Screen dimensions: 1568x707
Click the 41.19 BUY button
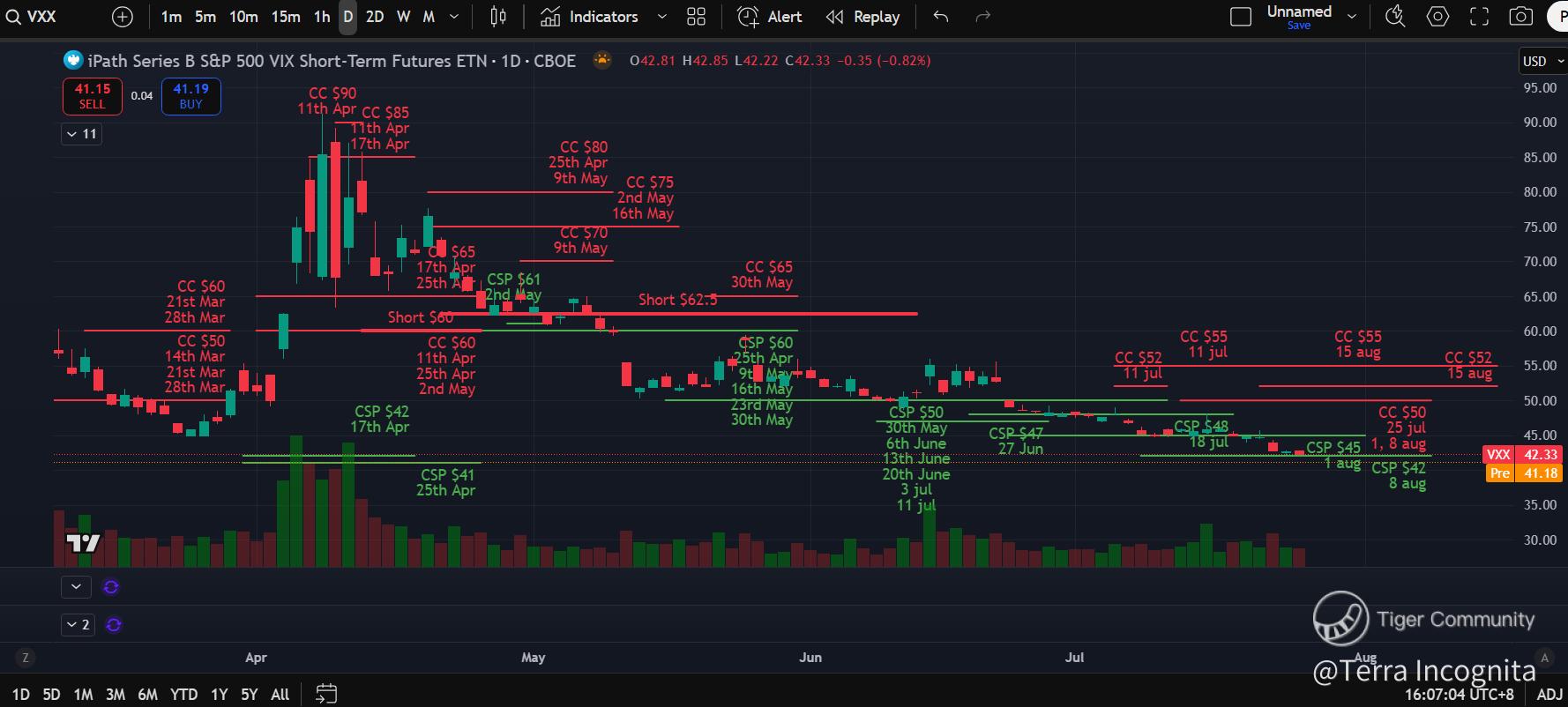pos(191,96)
